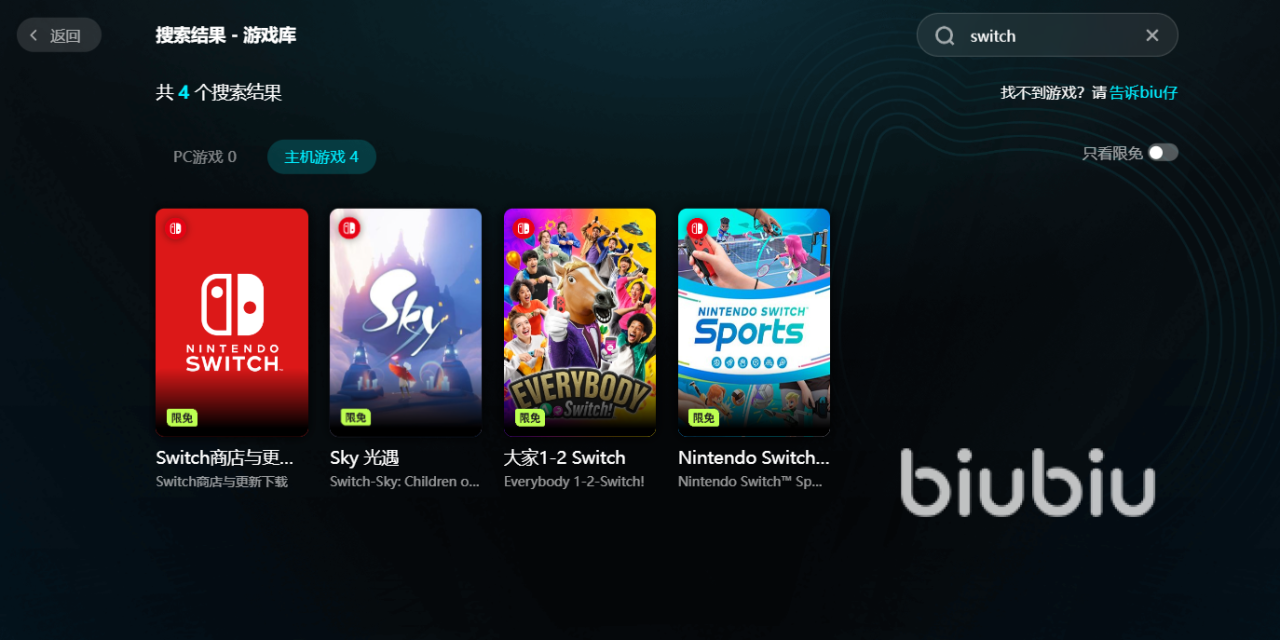Select the 主机游戏 4 tab
Screen dimensions: 1280x640
(x=321, y=157)
